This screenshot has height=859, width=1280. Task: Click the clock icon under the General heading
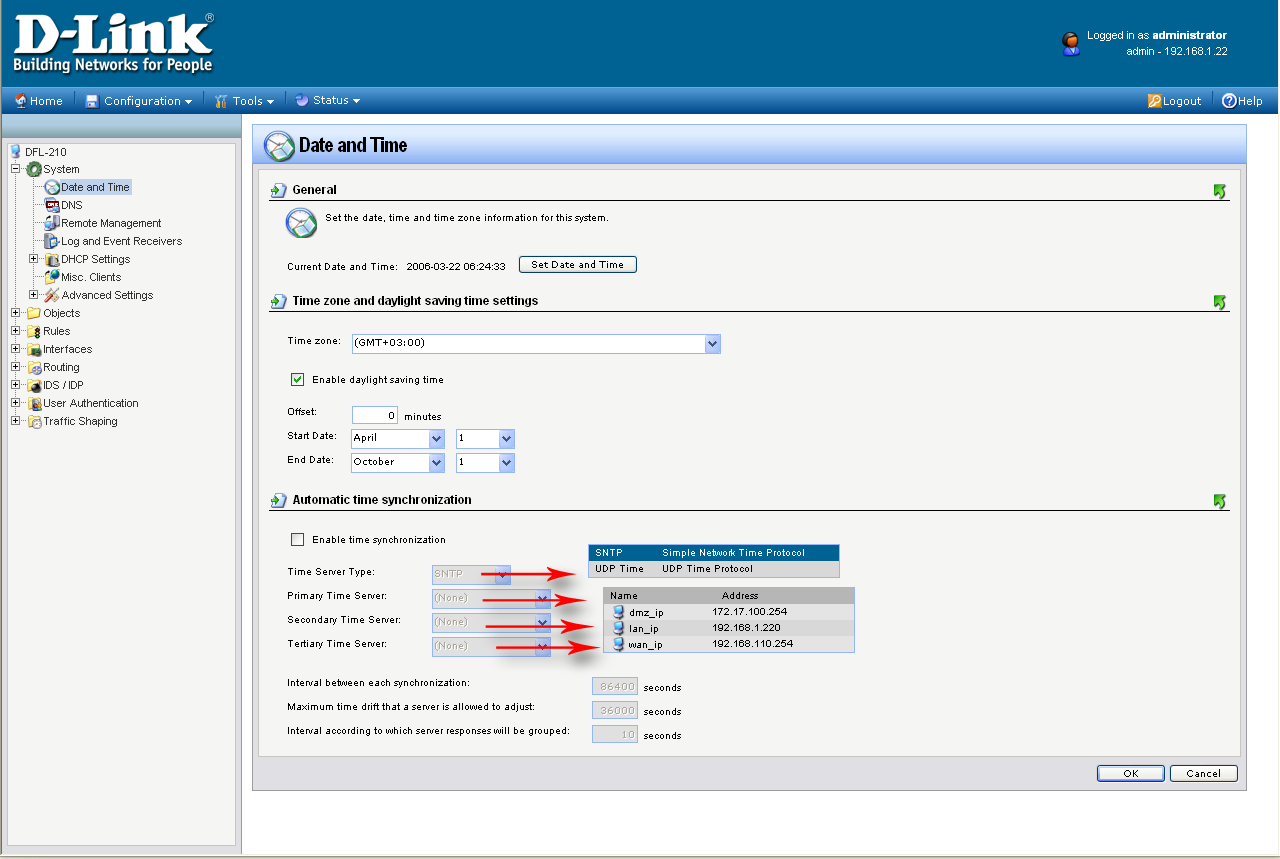click(x=301, y=223)
